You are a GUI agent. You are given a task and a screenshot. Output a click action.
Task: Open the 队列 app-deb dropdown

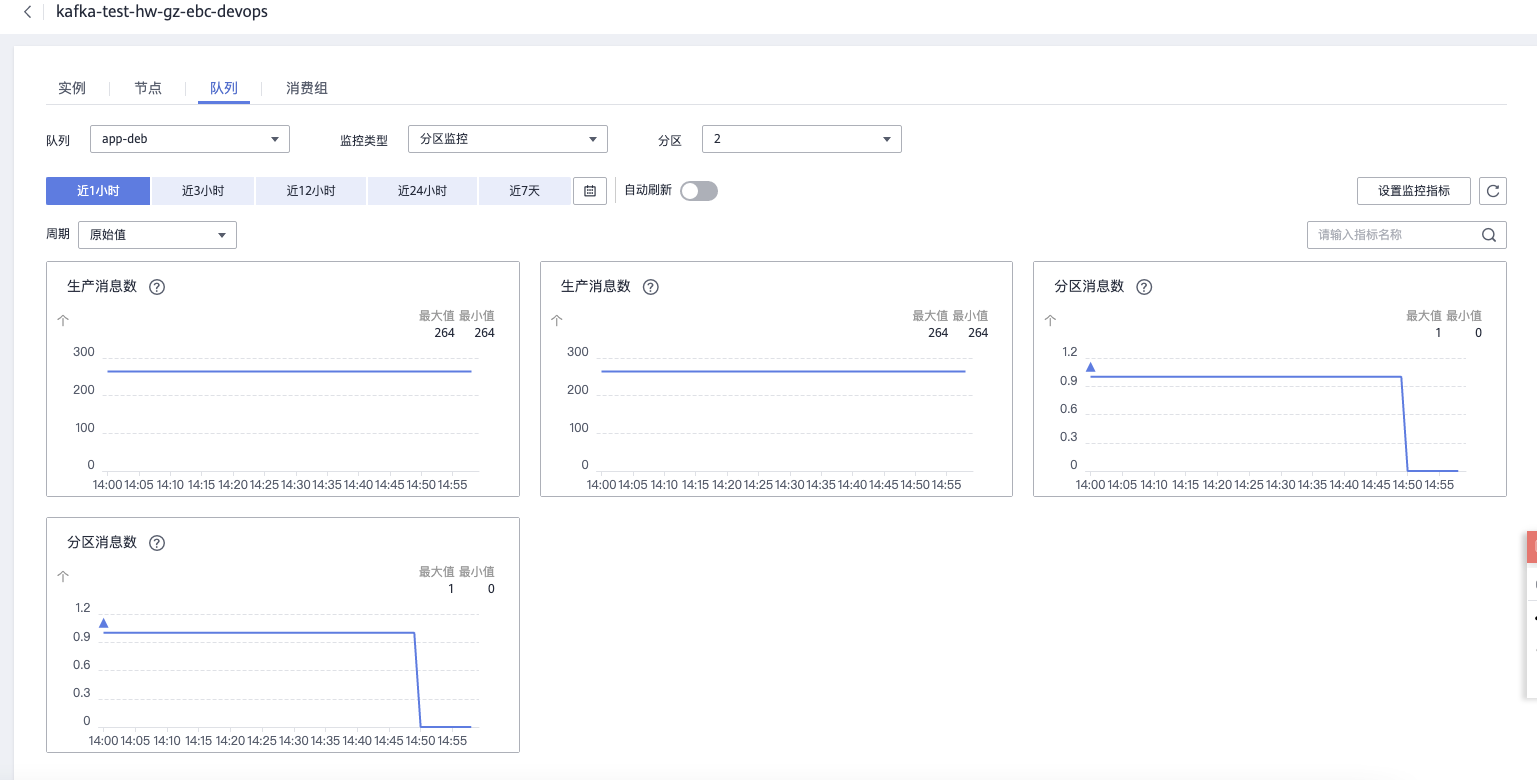(x=190, y=139)
